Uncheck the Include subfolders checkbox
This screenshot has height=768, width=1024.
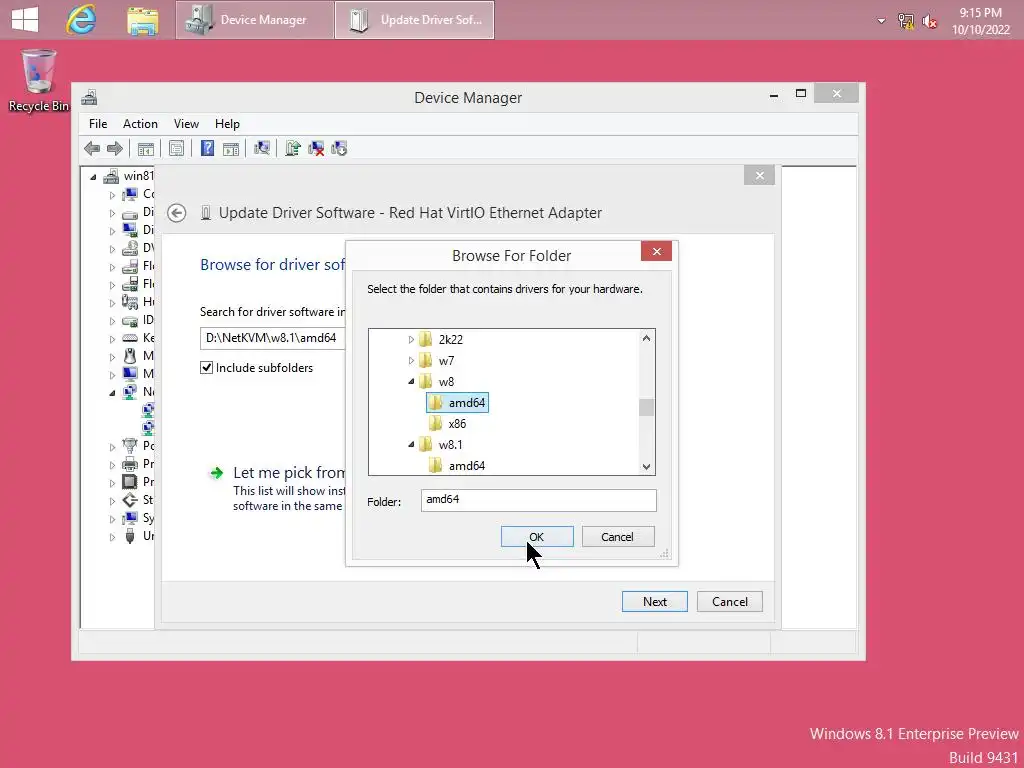206,368
